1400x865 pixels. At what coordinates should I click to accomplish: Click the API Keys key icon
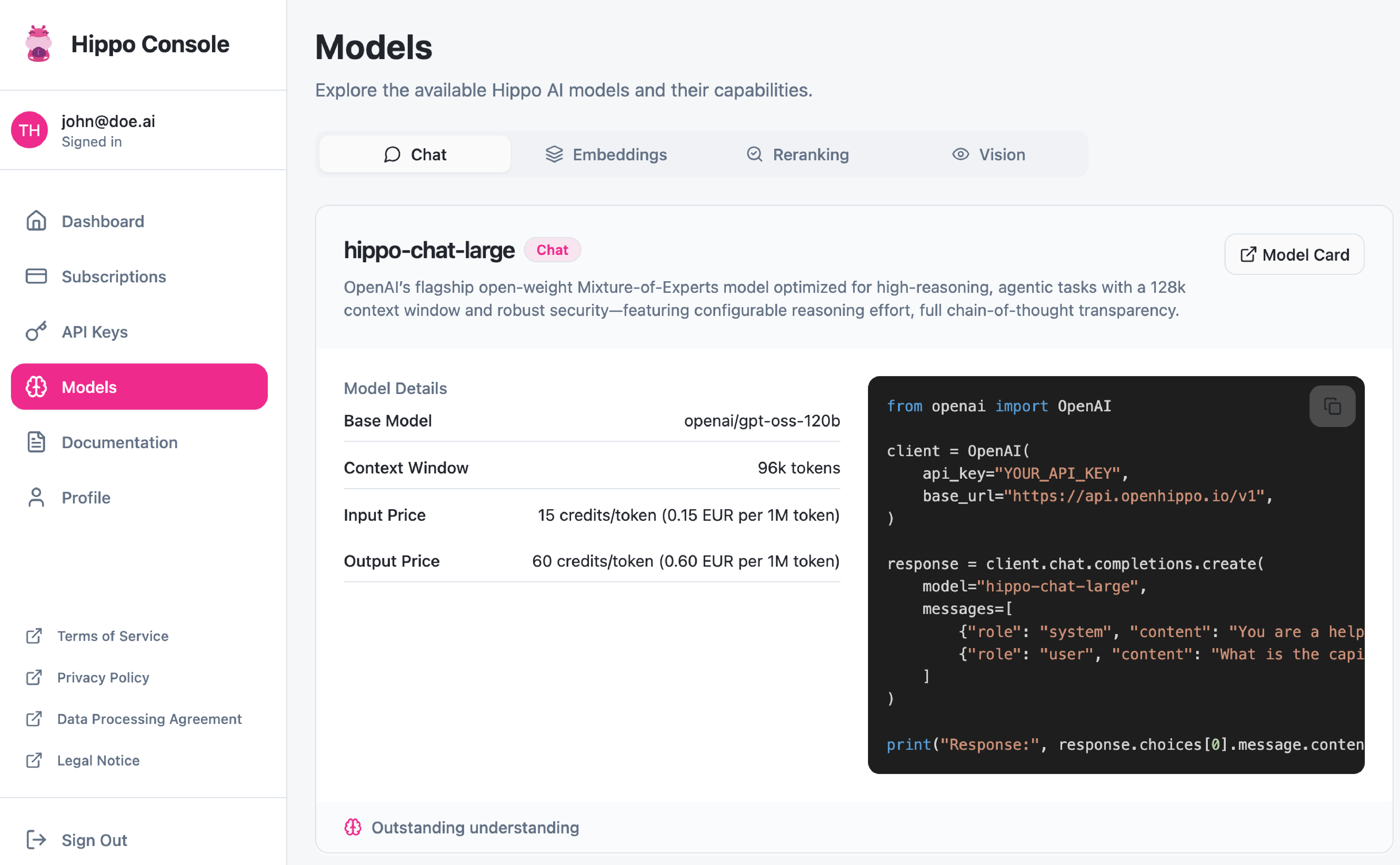(x=36, y=332)
